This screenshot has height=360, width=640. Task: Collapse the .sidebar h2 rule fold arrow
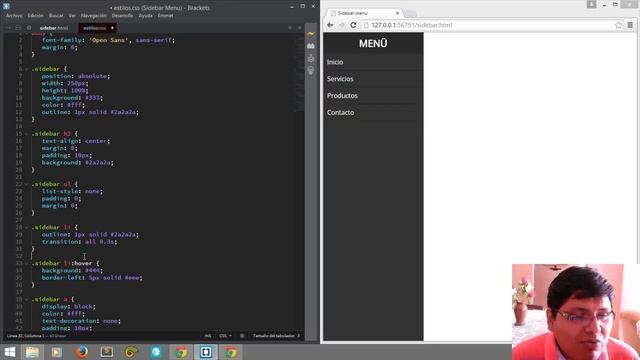click(27, 134)
